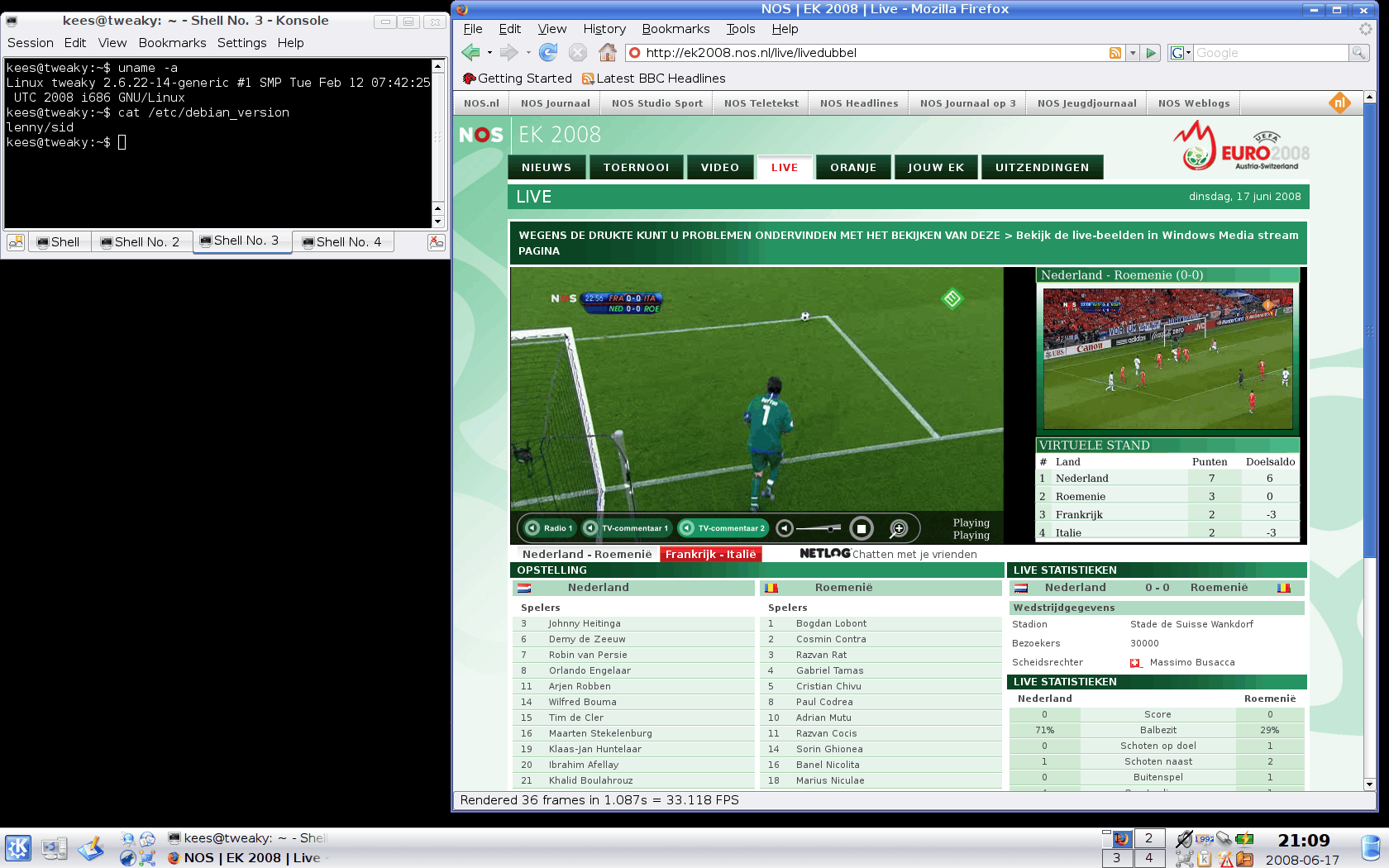Select the first Shell tab in Konsole
The width and height of the screenshot is (1389, 868).
pos(59,242)
